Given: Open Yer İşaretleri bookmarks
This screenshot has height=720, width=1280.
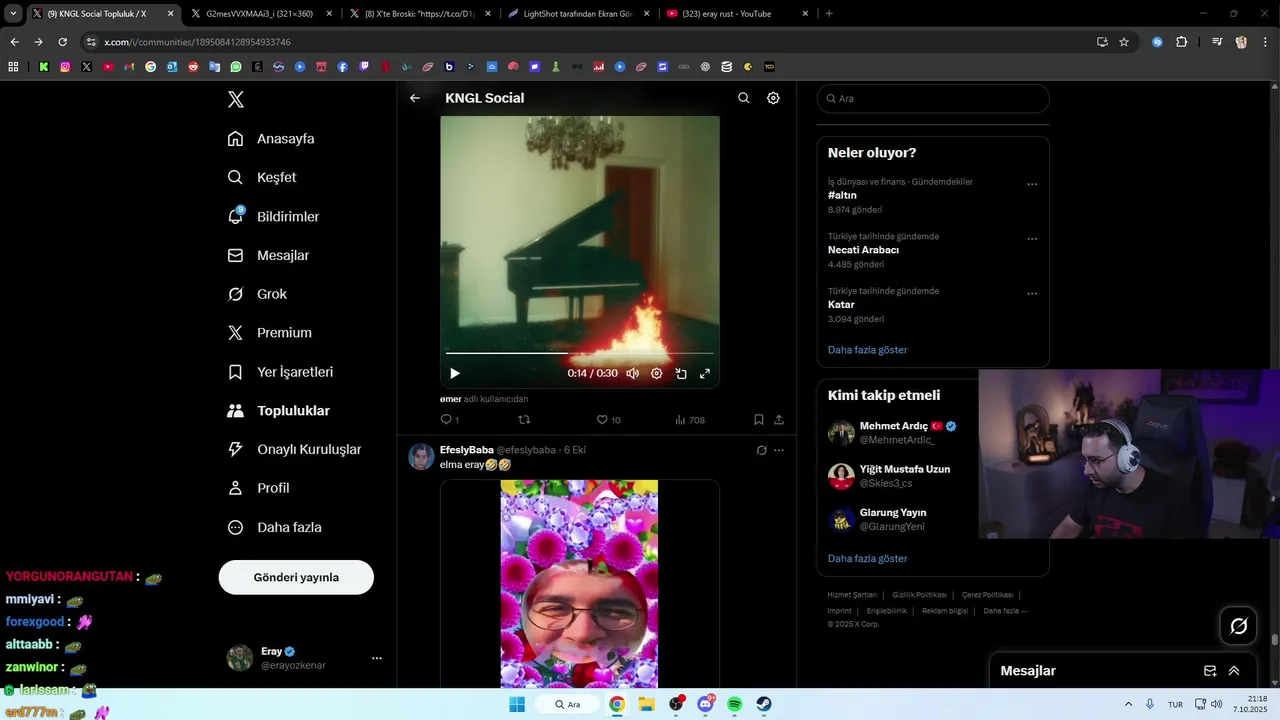Looking at the screenshot, I should click(280, 372).
